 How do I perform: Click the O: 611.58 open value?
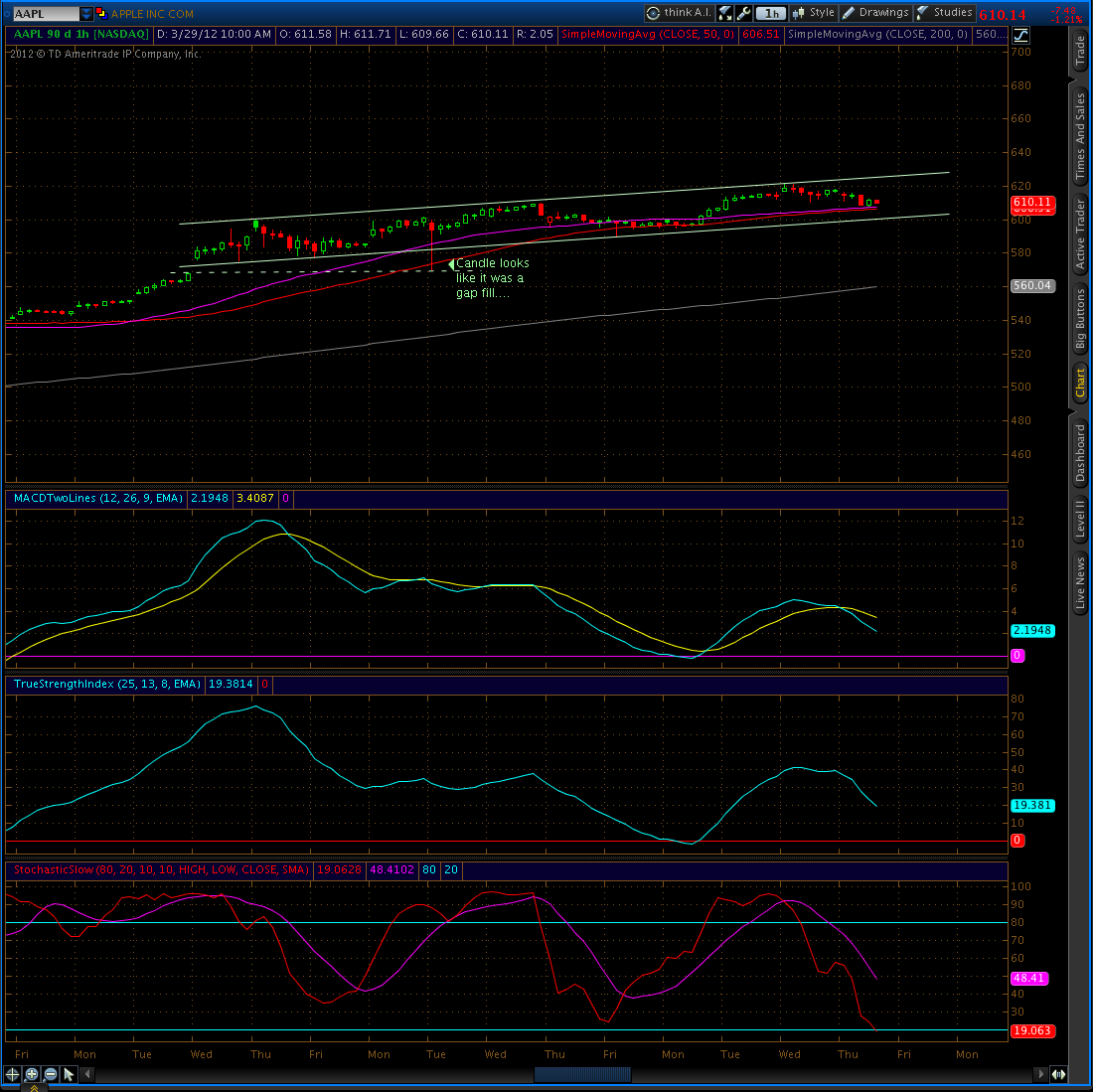pyautogui.click(x=305, y=34)
